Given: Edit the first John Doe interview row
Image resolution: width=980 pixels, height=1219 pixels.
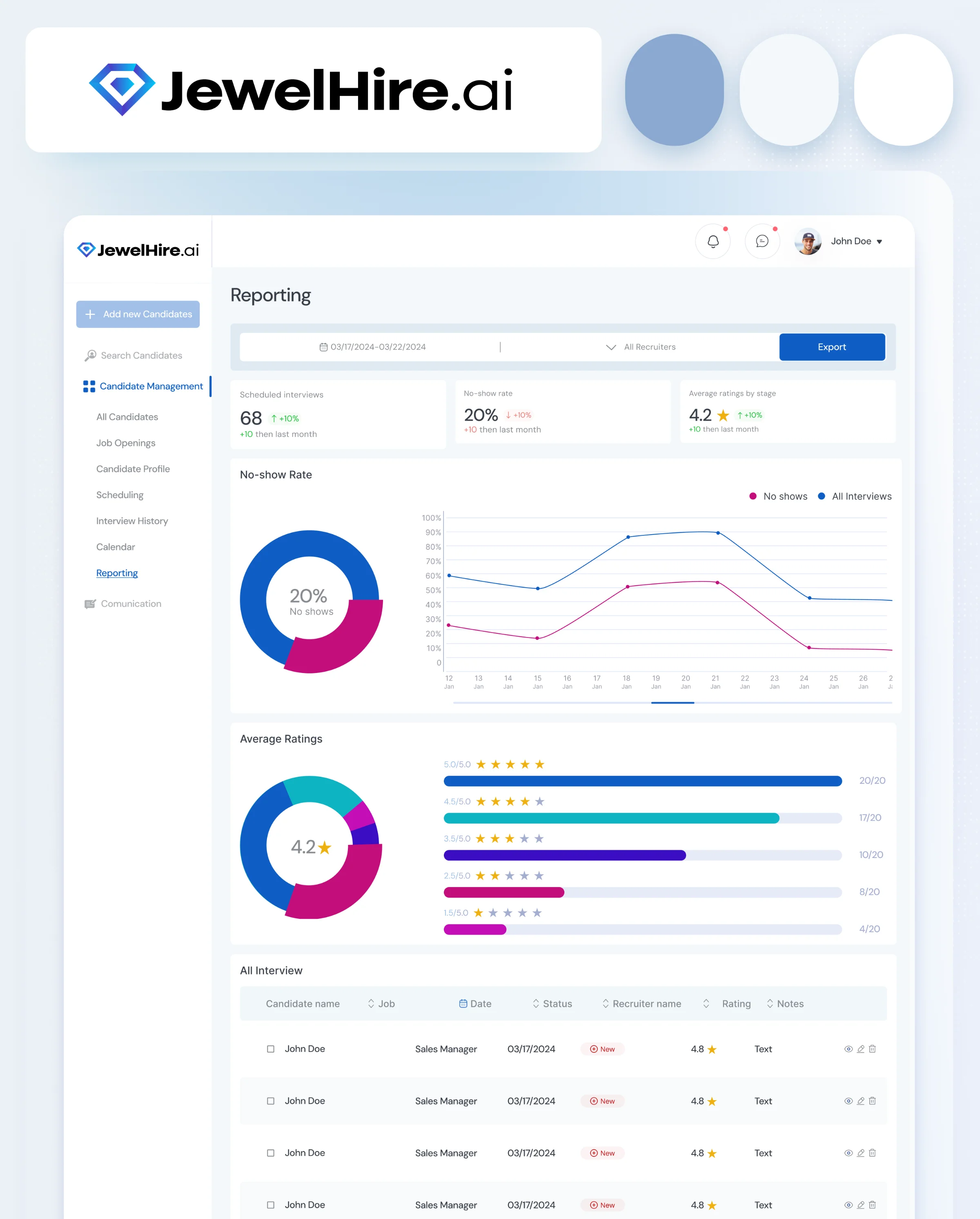Looking at the screenshot, I should [x=861, y=1049].
